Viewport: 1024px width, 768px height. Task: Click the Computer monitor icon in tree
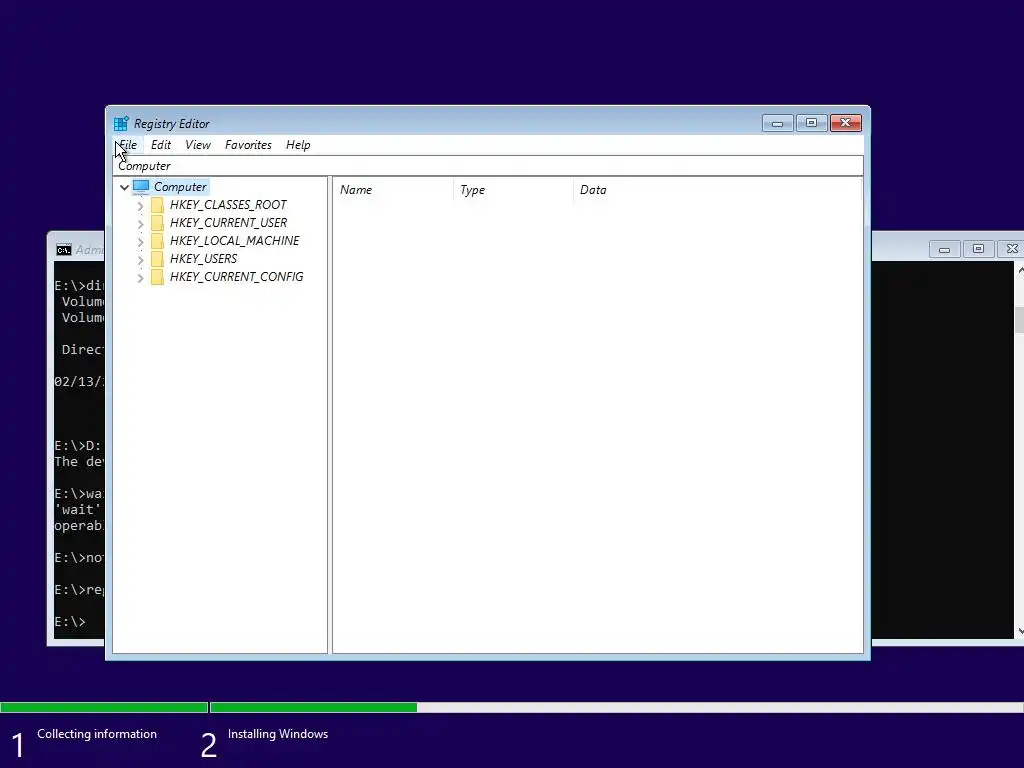[141, 187]
